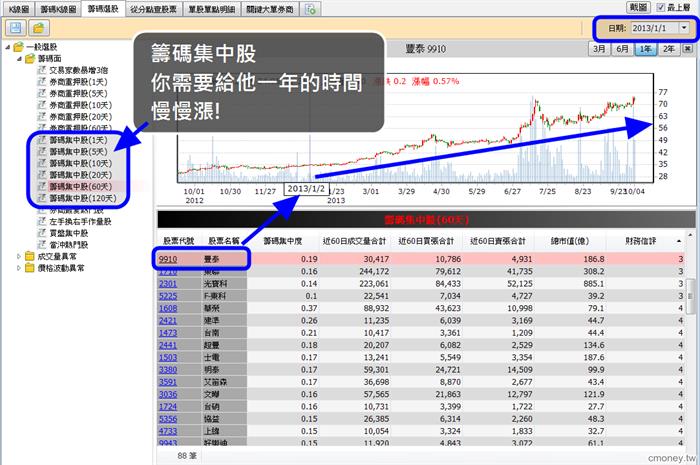Toggle the 最上層 always-on-top checkbox

[661, 8]
